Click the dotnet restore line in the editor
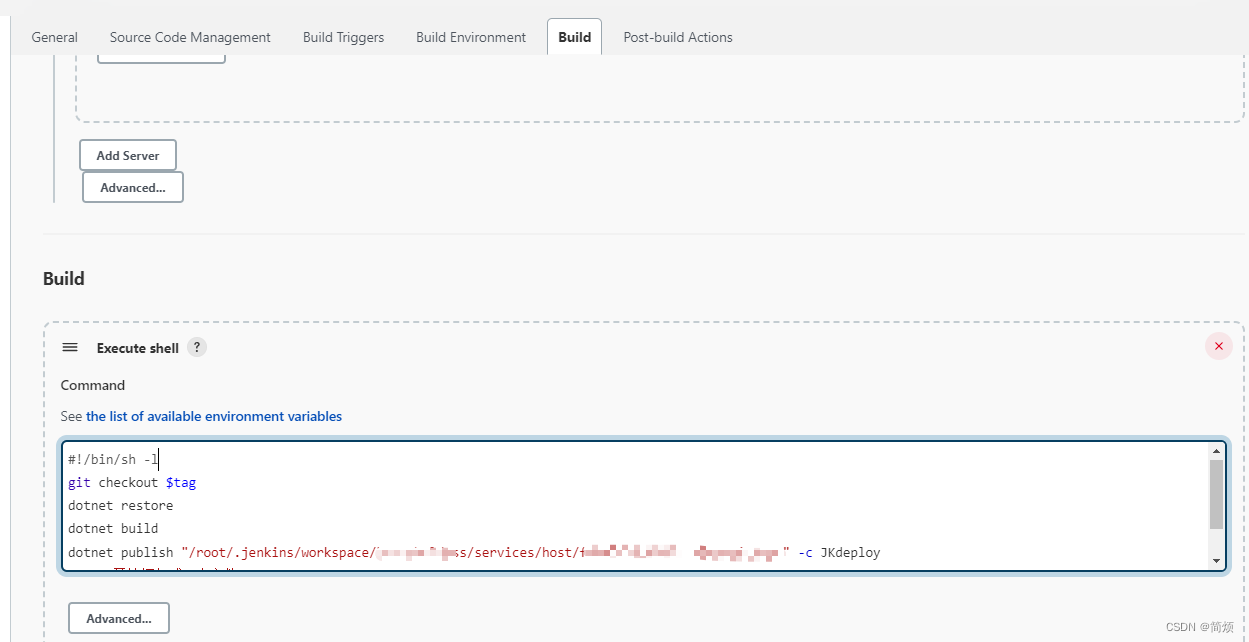The height and width of the screenshot is (642, 1249). click(121, 506)
